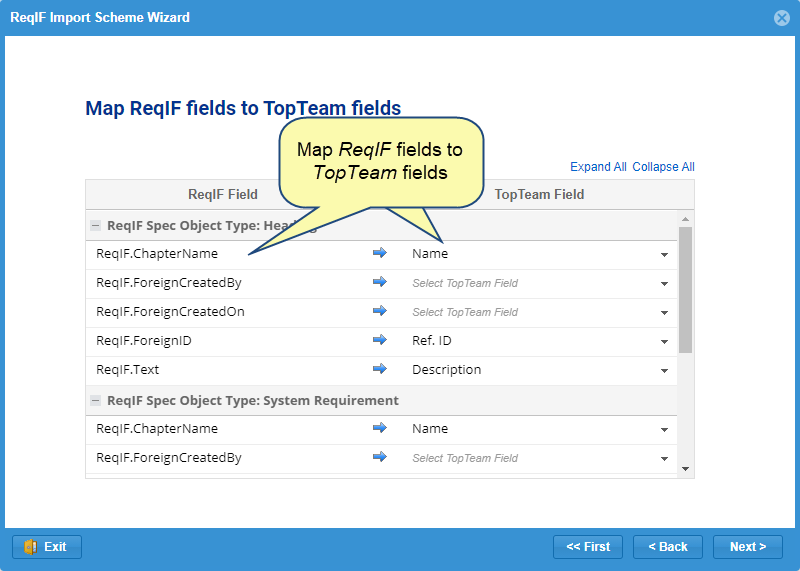
Task: Click mapping arrow icon for Heading ReqIF.ForeignCreatedBy
Action: coord(380,282)
